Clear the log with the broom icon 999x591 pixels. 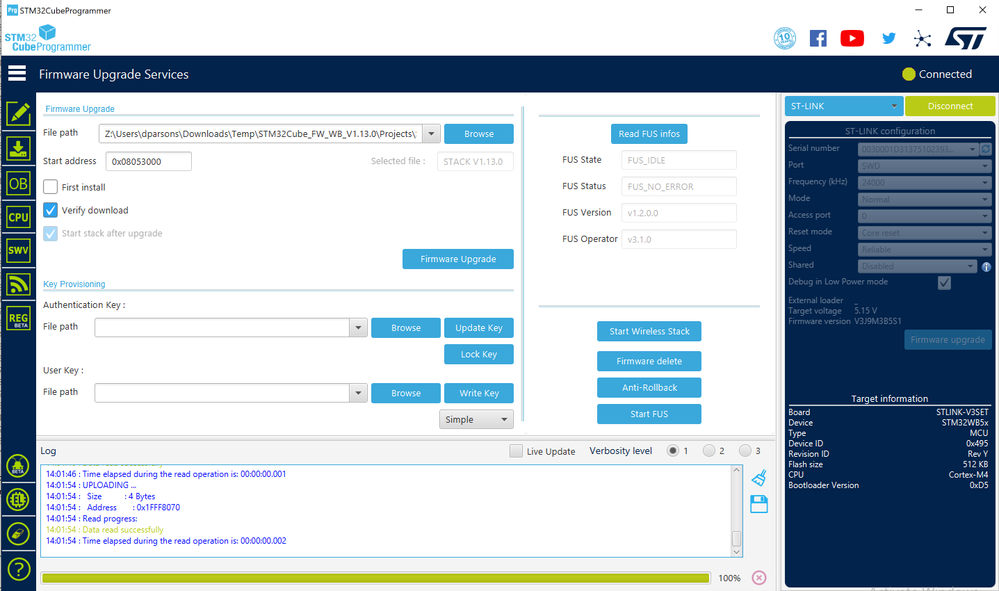[759, 478]
